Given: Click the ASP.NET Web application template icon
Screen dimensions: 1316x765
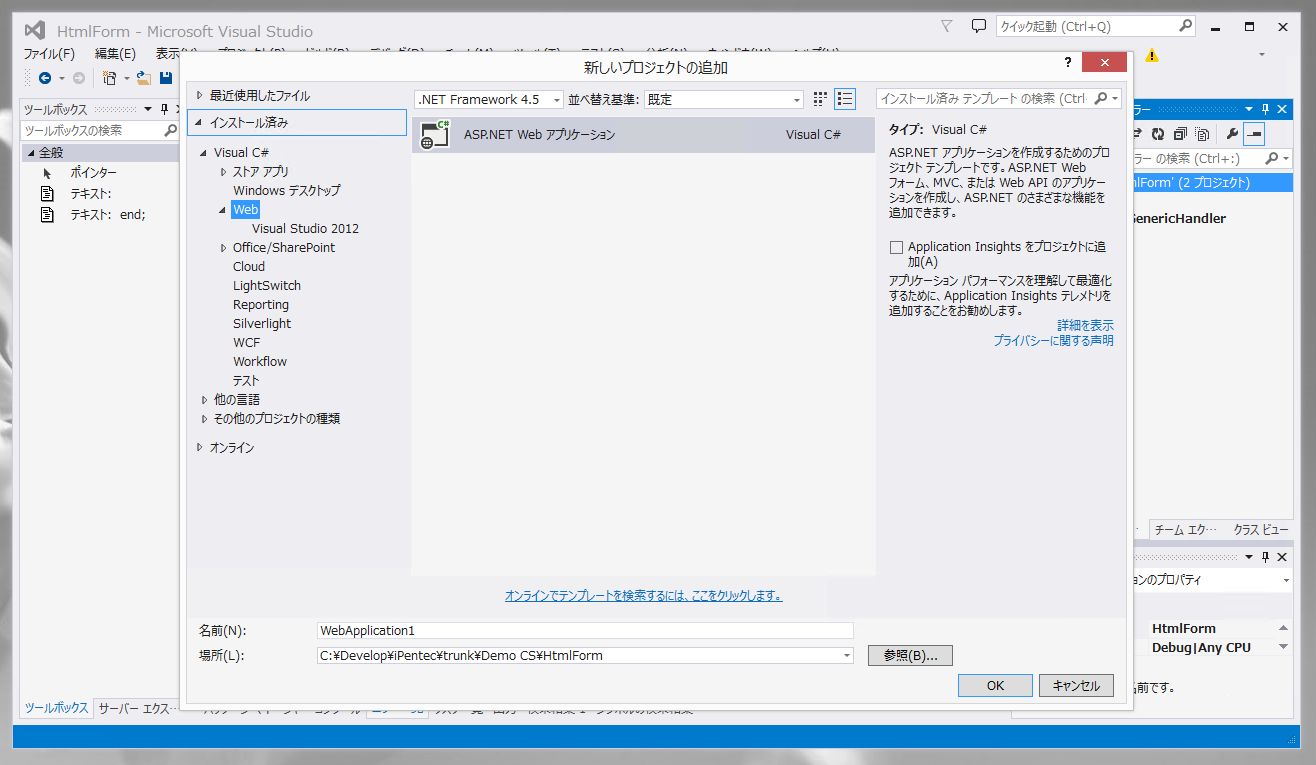Looking at the screenshot, I should pyautogui.click(x=435, y=135).
